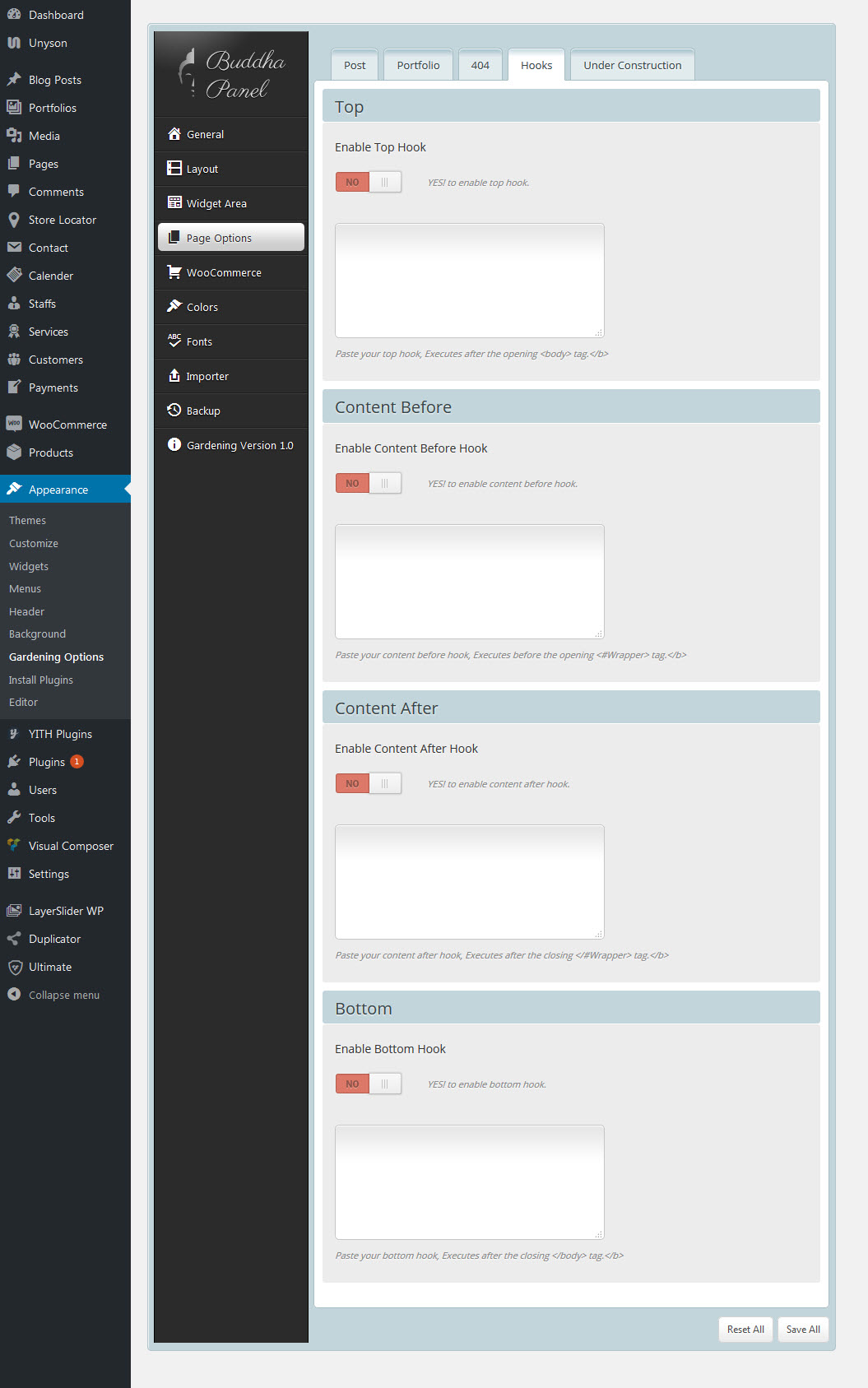The width and height of the screenshot is (868, 1388).
Task: Click the Gardening Version info icon
Action: tap(174, 445)
